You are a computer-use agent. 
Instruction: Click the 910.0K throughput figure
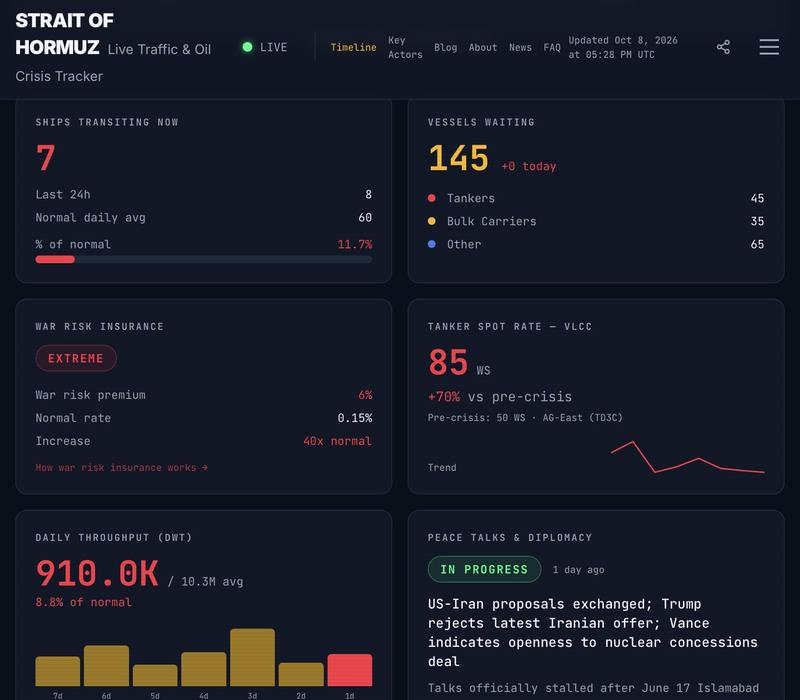[97, 573]
